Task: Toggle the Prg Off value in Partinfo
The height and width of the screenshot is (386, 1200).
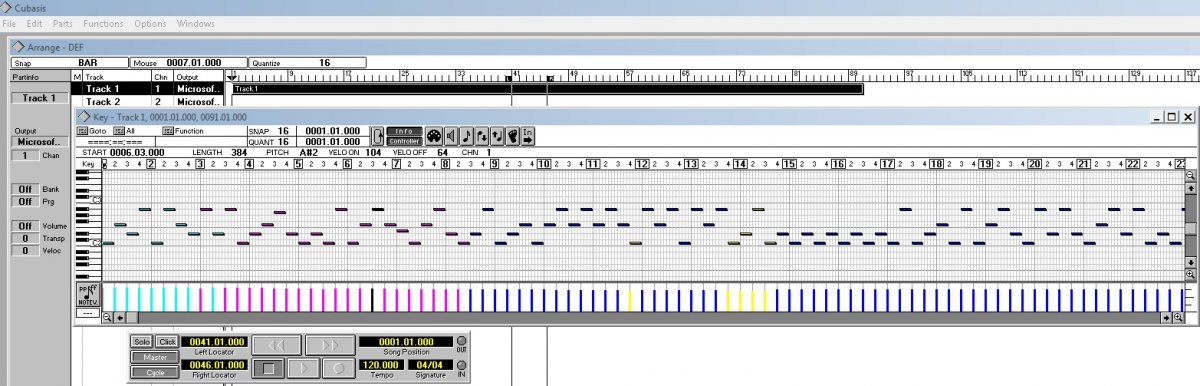Action: click(x=26, y=201)
